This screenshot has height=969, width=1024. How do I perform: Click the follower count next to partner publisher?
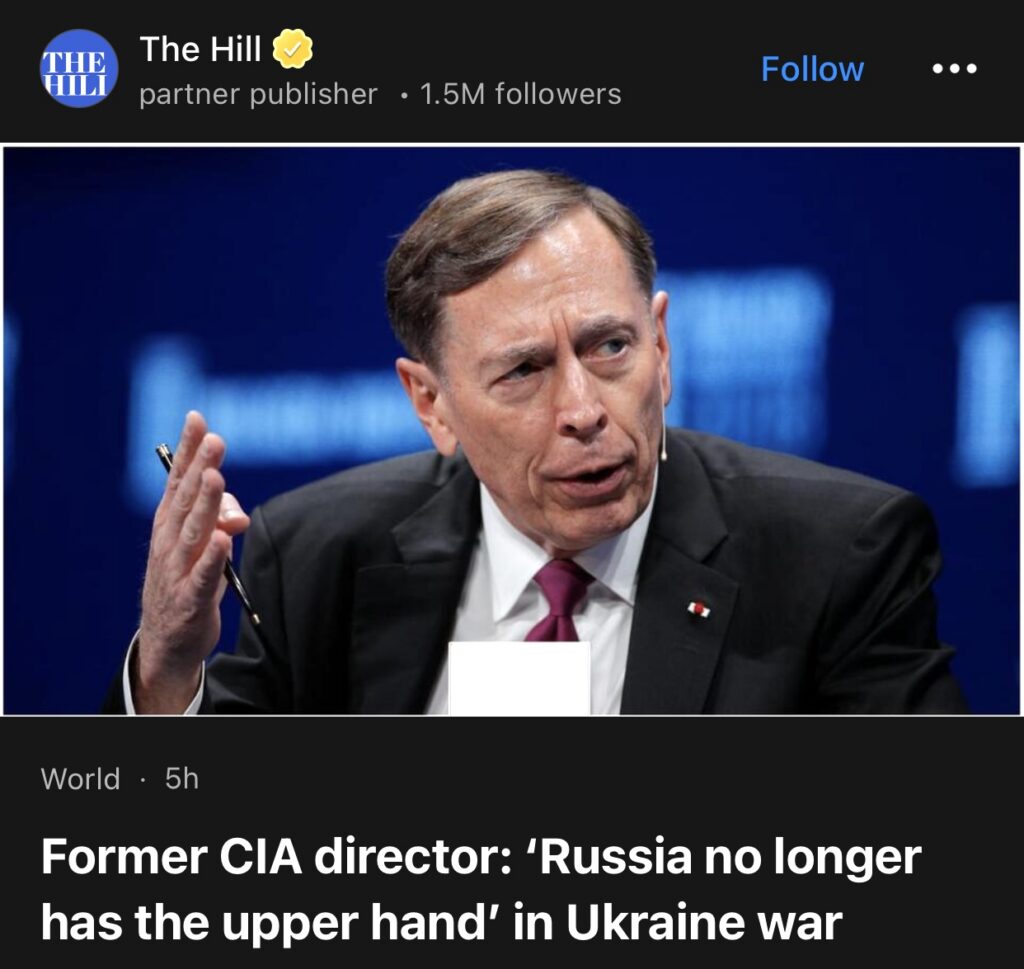click(x=520, y=94)
